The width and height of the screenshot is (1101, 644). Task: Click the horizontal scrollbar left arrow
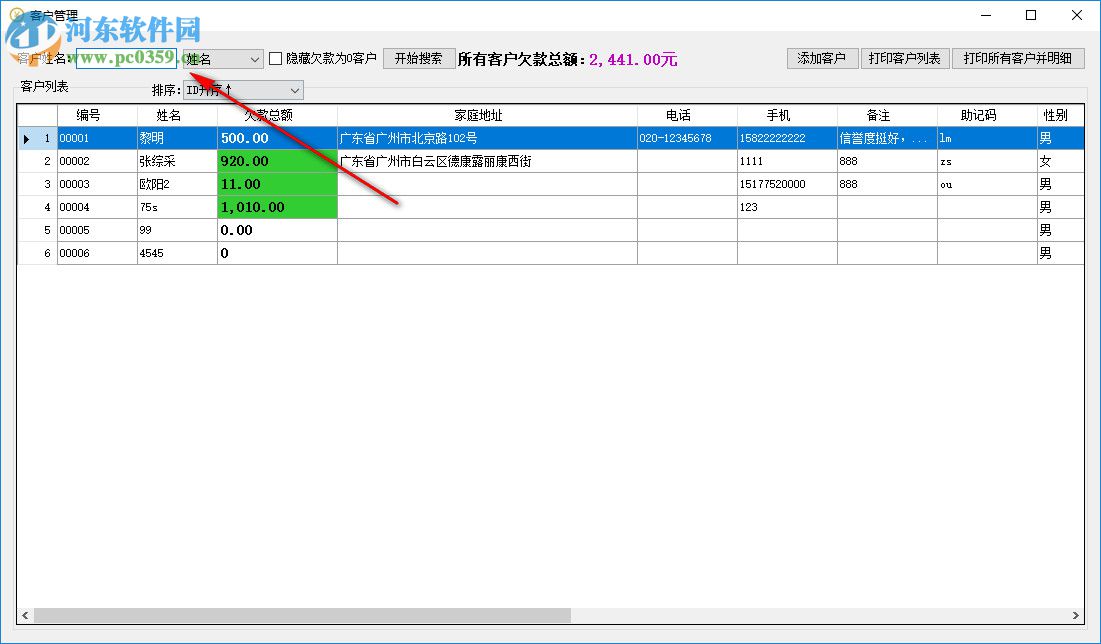click(x=25, y=615)
